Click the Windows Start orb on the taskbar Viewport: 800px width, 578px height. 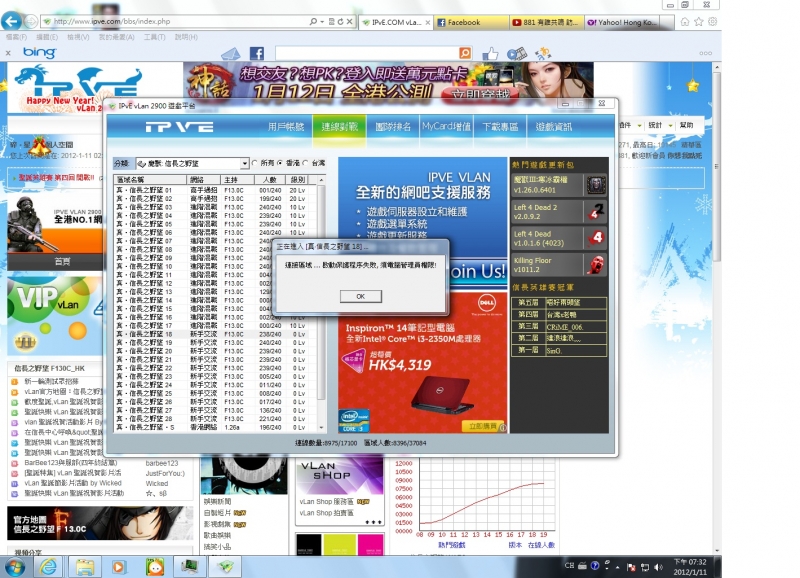[14, 568]
